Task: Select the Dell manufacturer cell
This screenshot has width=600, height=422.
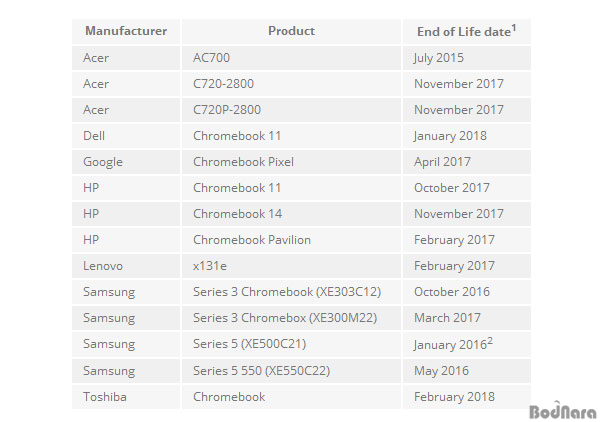Action: point(97,136)
